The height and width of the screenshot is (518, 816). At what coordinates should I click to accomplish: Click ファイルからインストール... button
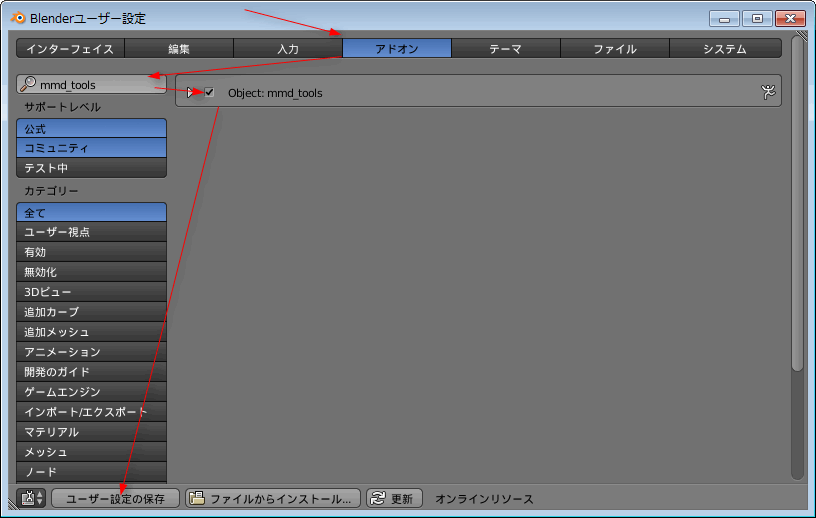tap(273, 498)
